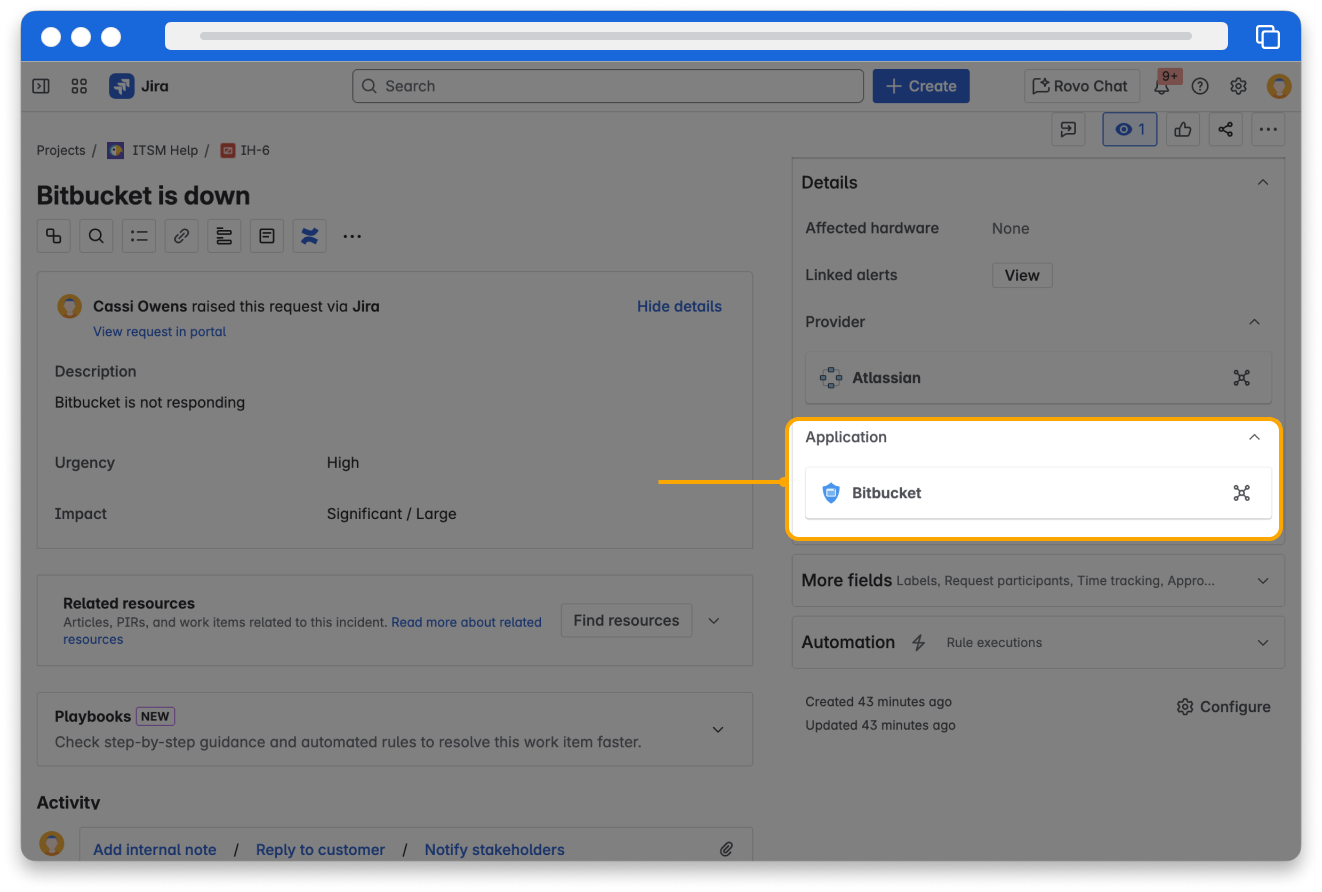Select Notify stakeholders
Image resolution: width=1322 pixels, height=892 pixels.
tap(495, 849)
